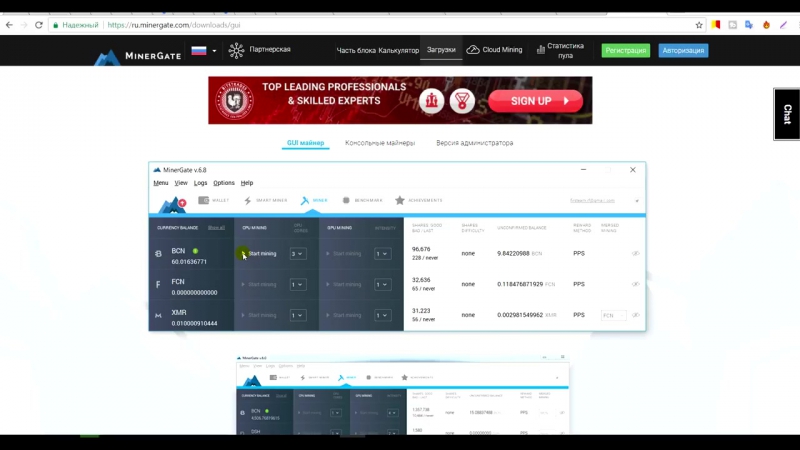800x450 pixels.
Task: Click the MinerGate logo in header
Action: click(x=138, y=56)
